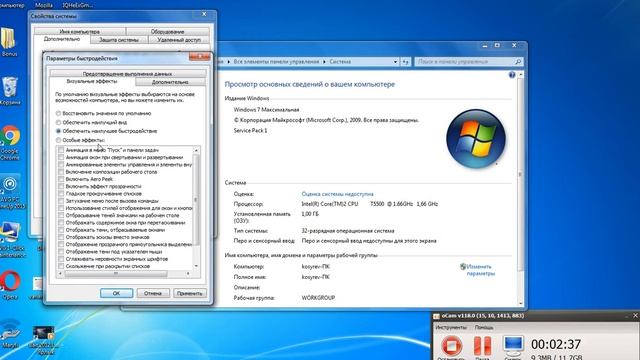This screenshot has height=360, width=640.
Task: Click Изменить параметры link
Action: 480,270
